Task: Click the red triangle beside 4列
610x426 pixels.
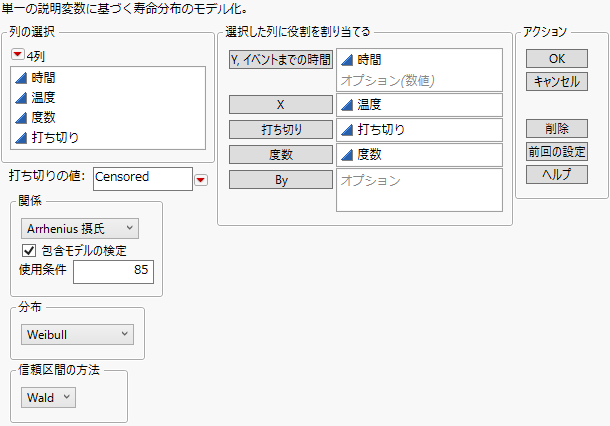Action: (x=17, y=55)
